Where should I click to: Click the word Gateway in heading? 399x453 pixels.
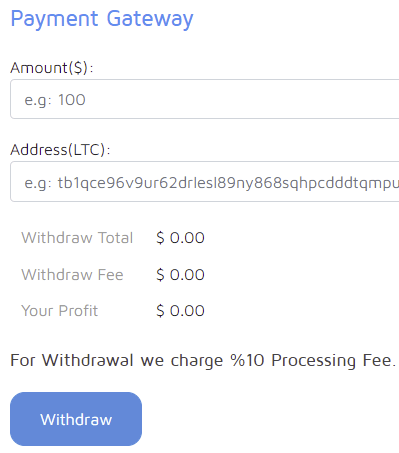point(150,19)
